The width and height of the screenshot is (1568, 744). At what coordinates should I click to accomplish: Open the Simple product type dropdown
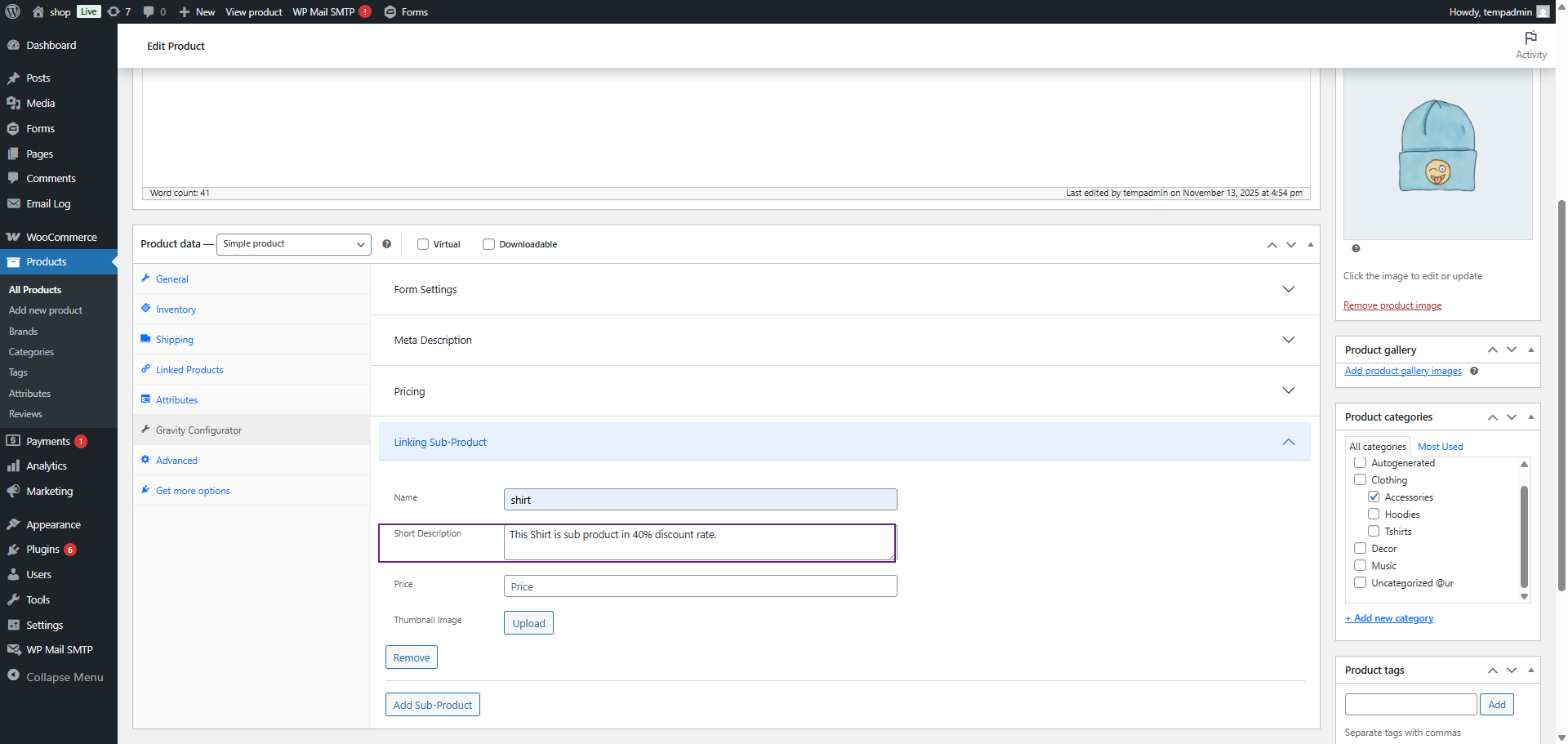pos(293,244)
